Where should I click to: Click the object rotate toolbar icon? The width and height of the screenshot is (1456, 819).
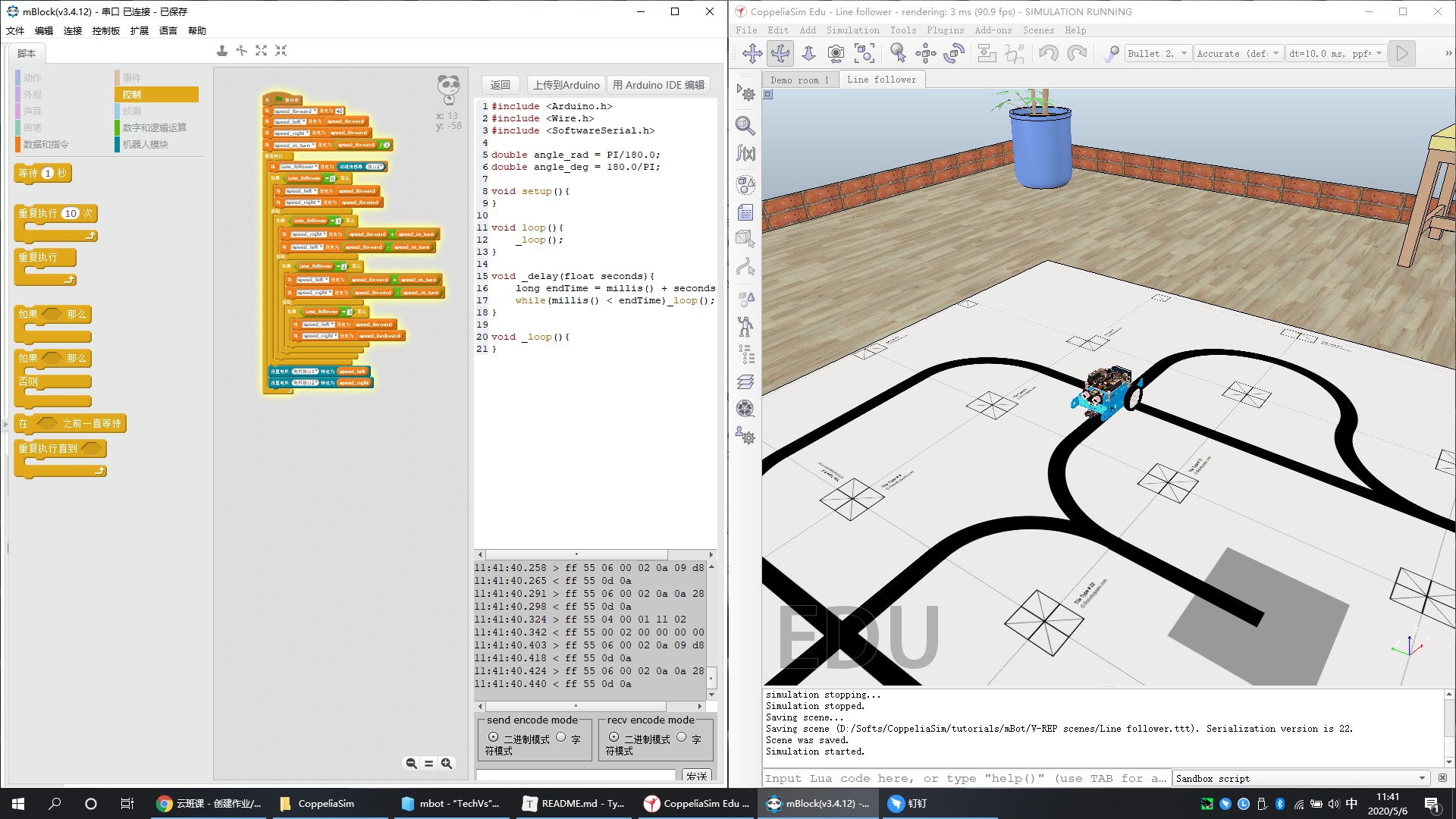954,53
